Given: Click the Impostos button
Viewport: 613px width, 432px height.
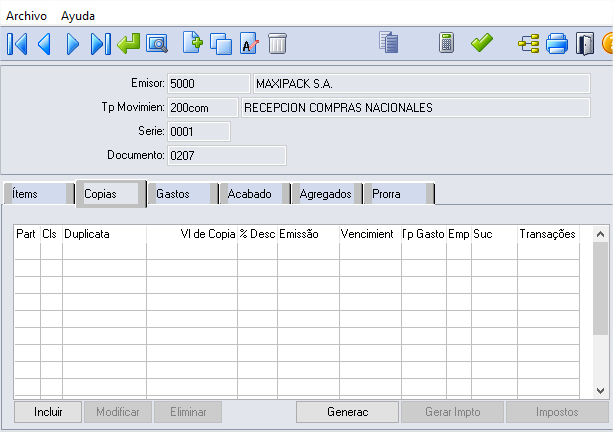Looking at the screenshot, I should (557, 412).
